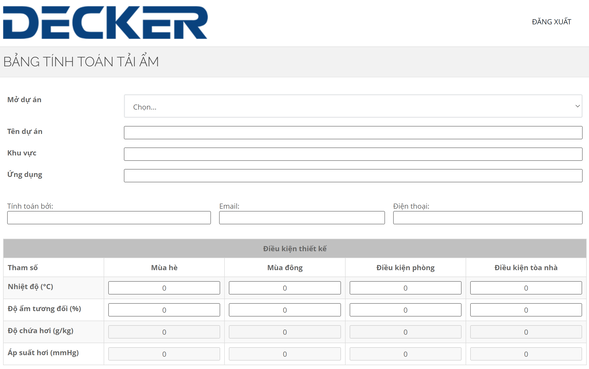Focus the Ứng dụng input field
The height and width of the screenshot is (369, 589).
pos(353,175)
